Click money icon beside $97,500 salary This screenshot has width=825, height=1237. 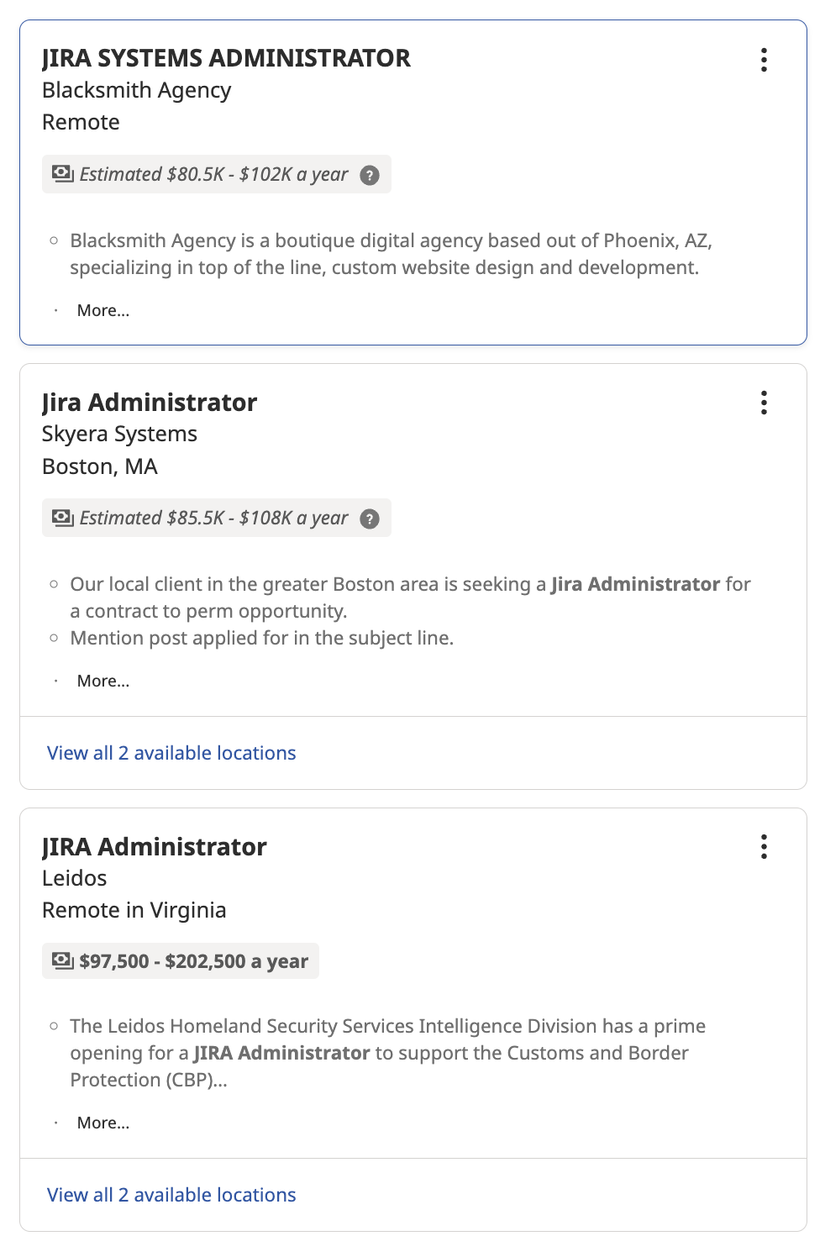(63, 961)
